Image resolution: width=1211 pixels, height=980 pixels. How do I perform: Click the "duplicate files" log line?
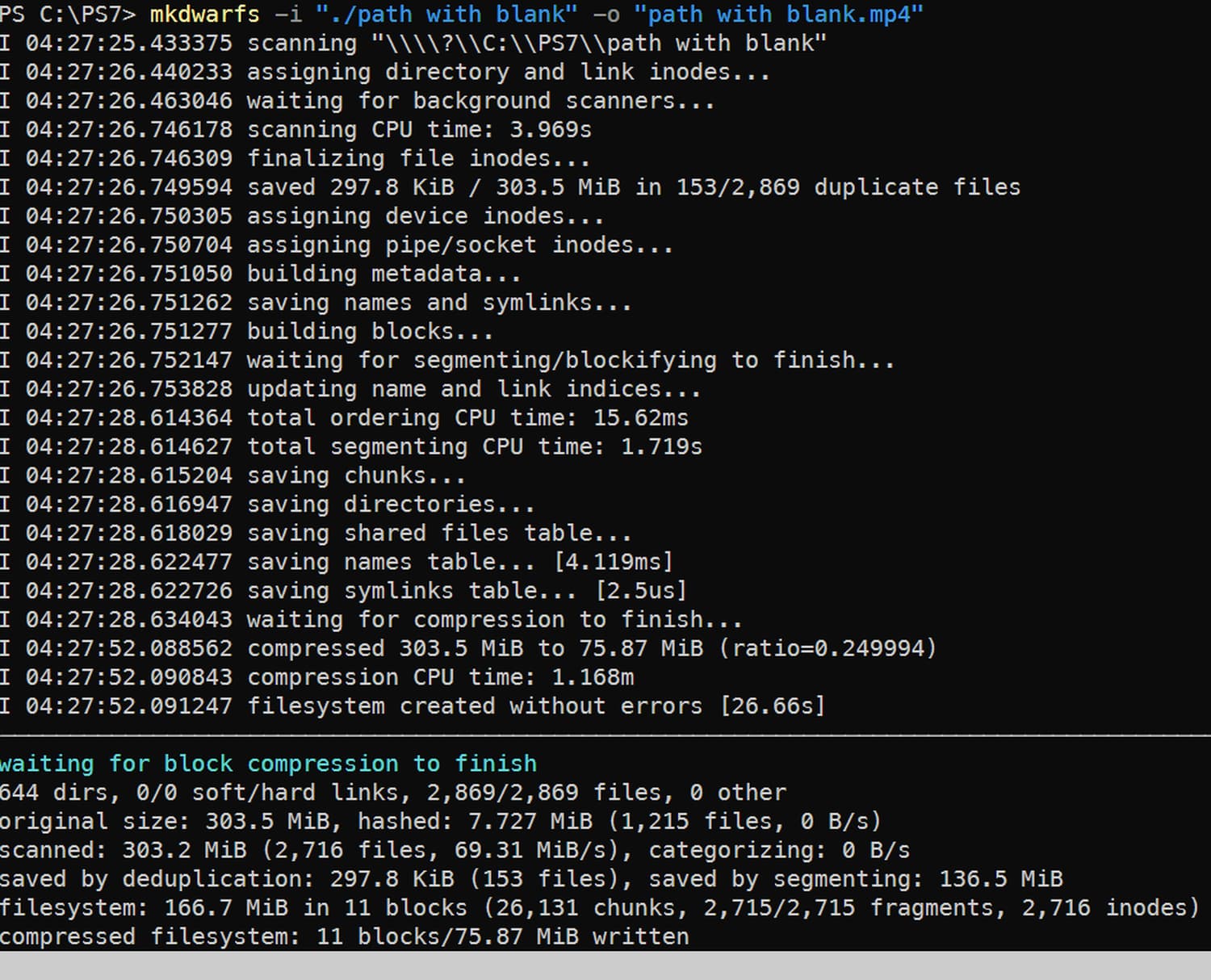[633, 187]
